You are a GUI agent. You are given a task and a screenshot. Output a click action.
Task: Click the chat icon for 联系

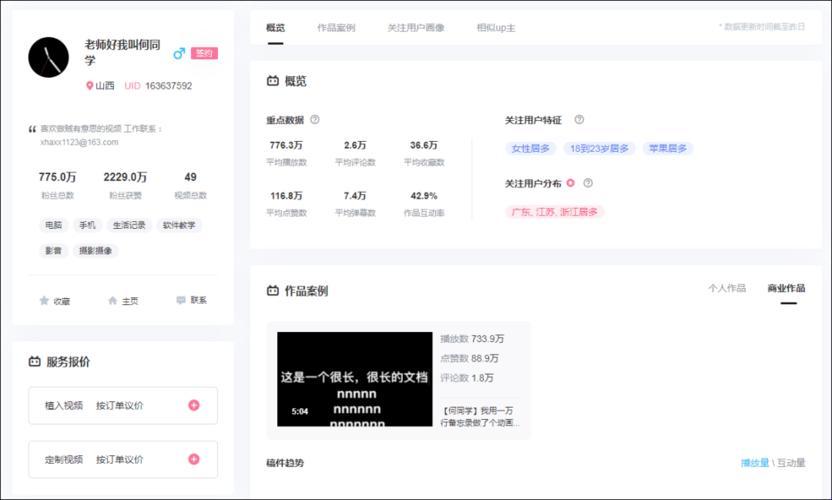click(181, 300)
